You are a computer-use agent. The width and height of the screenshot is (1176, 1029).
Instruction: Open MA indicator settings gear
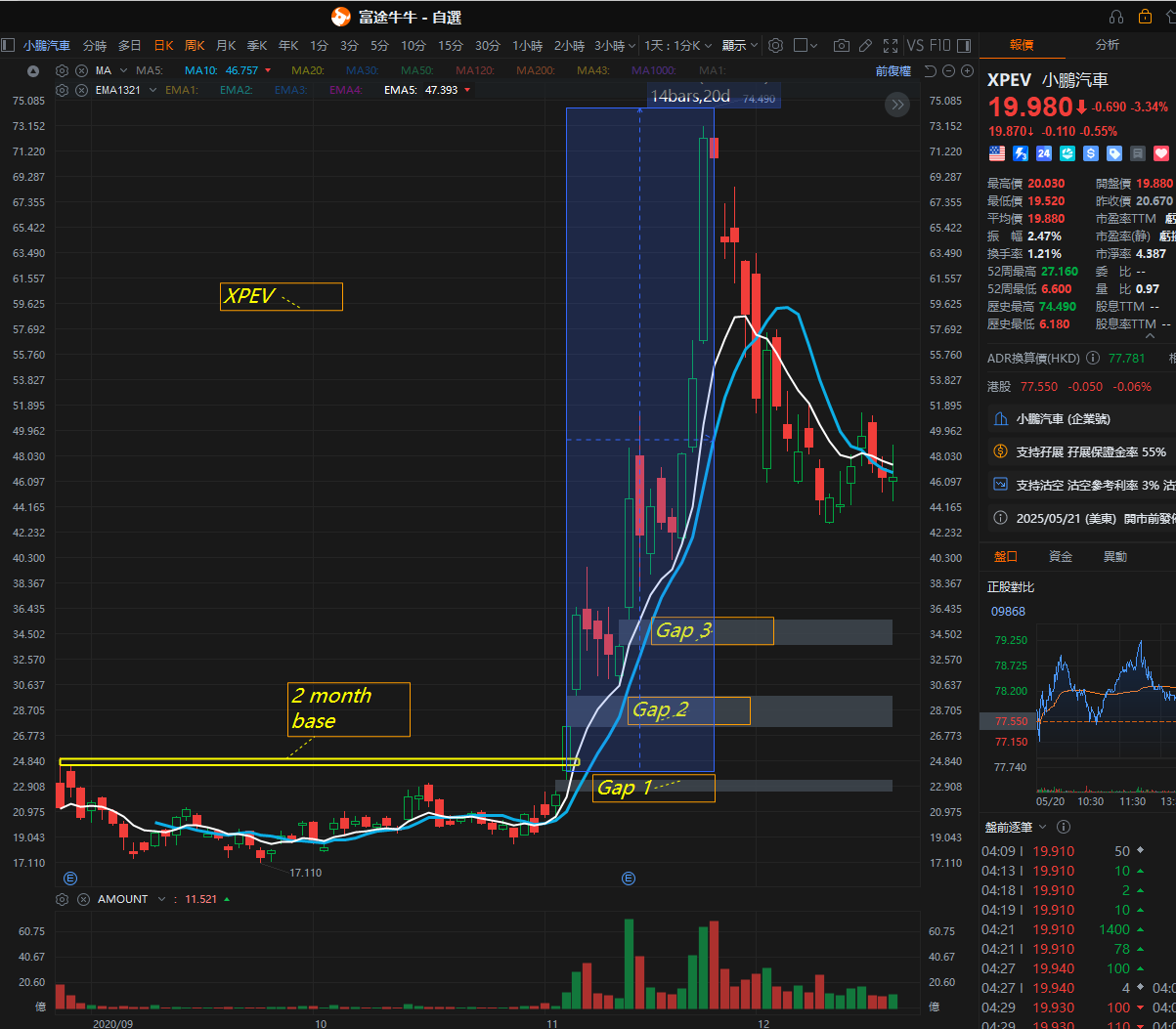coord(63,70)
